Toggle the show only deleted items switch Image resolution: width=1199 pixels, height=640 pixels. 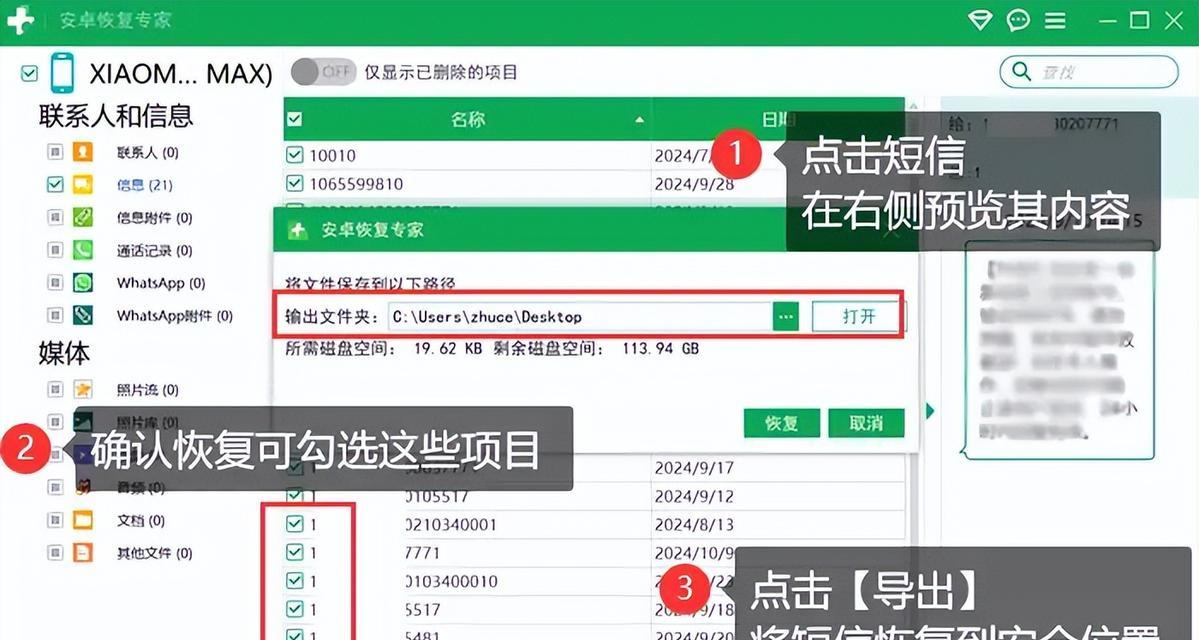click(323, 72)
